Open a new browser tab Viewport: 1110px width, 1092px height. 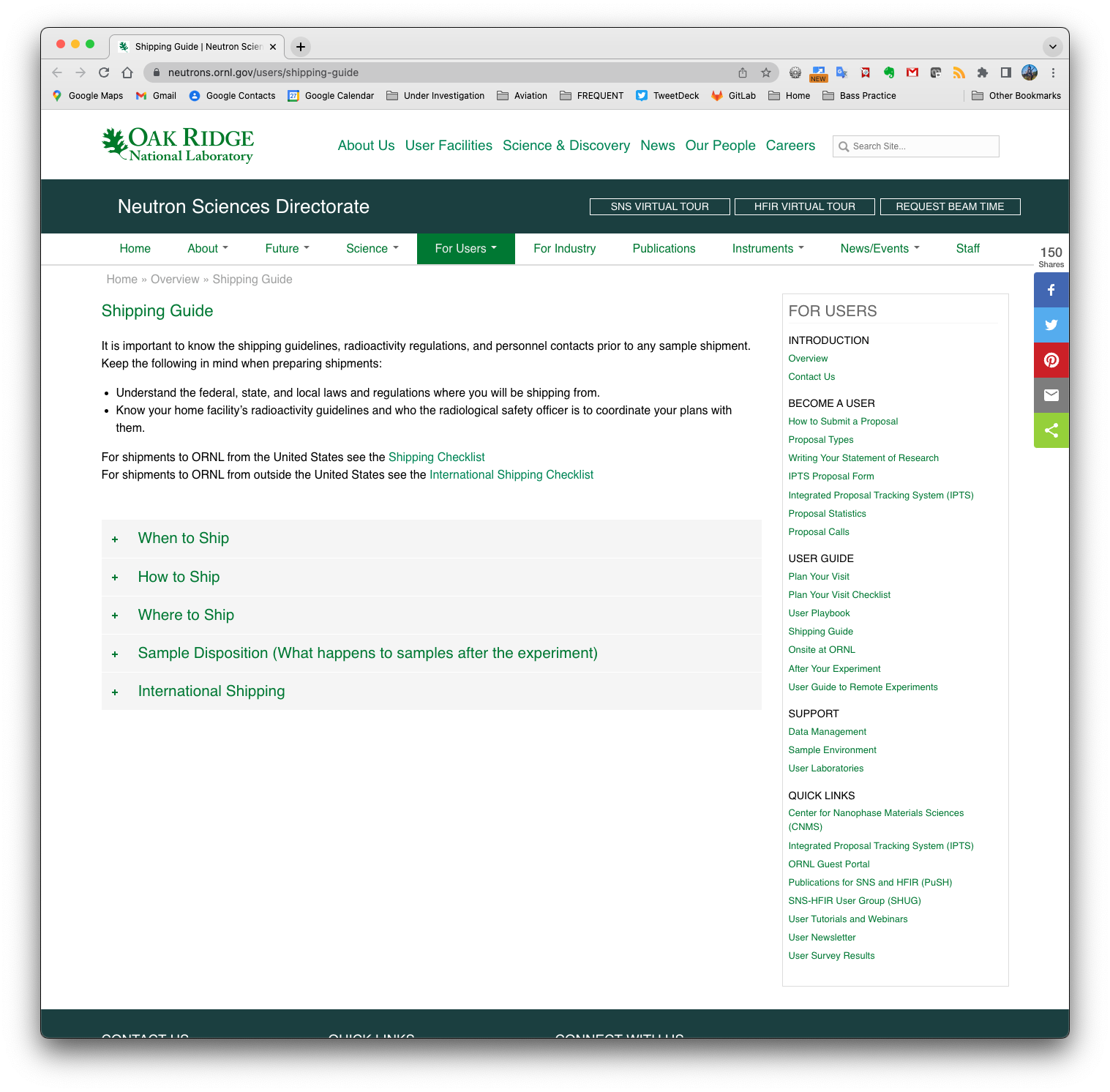(x=300, y=47)
